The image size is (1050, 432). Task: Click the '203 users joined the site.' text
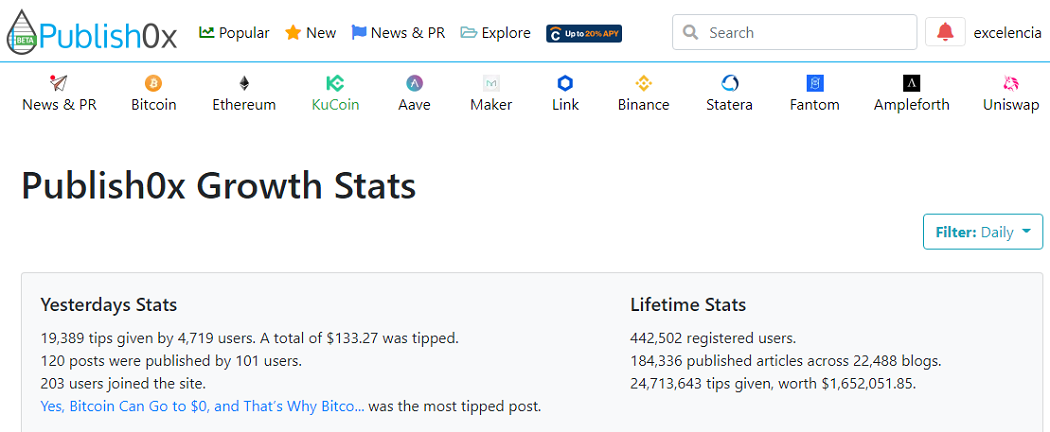pyautogui.click(x=123, y=384)
